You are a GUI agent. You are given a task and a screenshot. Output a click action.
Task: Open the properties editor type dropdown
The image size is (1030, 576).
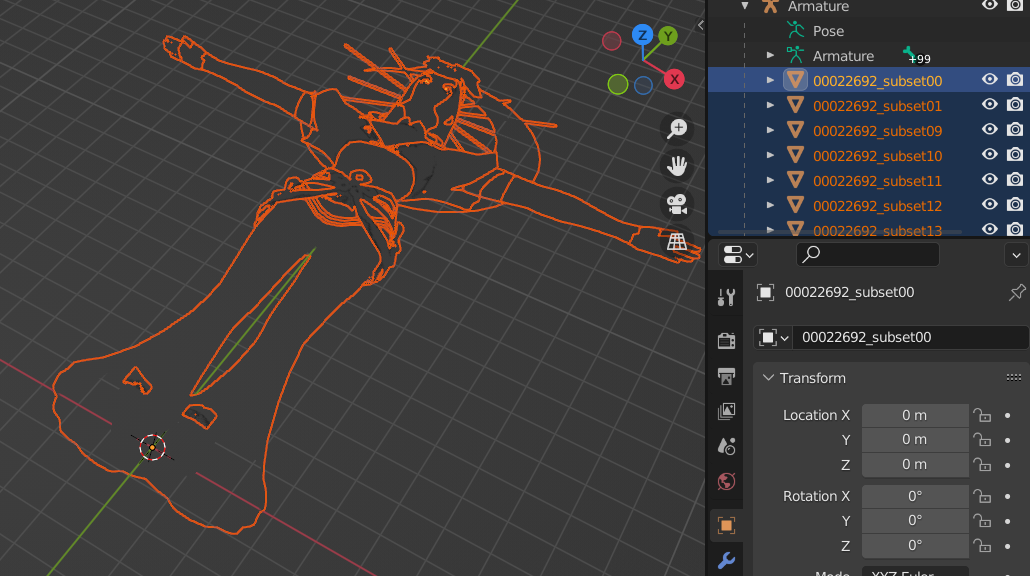(x=738, y=254)
